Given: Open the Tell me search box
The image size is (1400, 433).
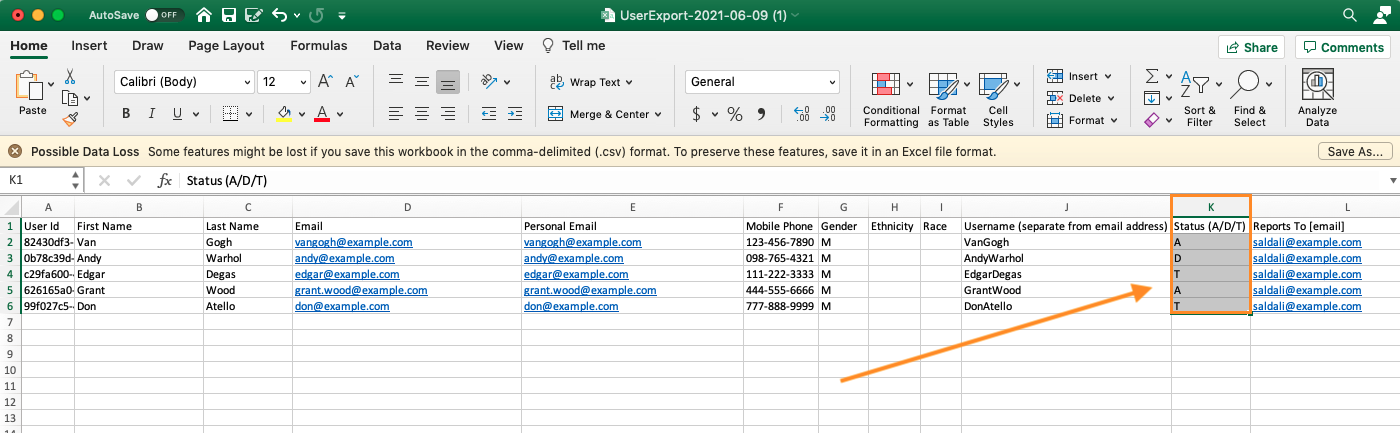Looking at the screenshot, I should (x=573, y=46).
